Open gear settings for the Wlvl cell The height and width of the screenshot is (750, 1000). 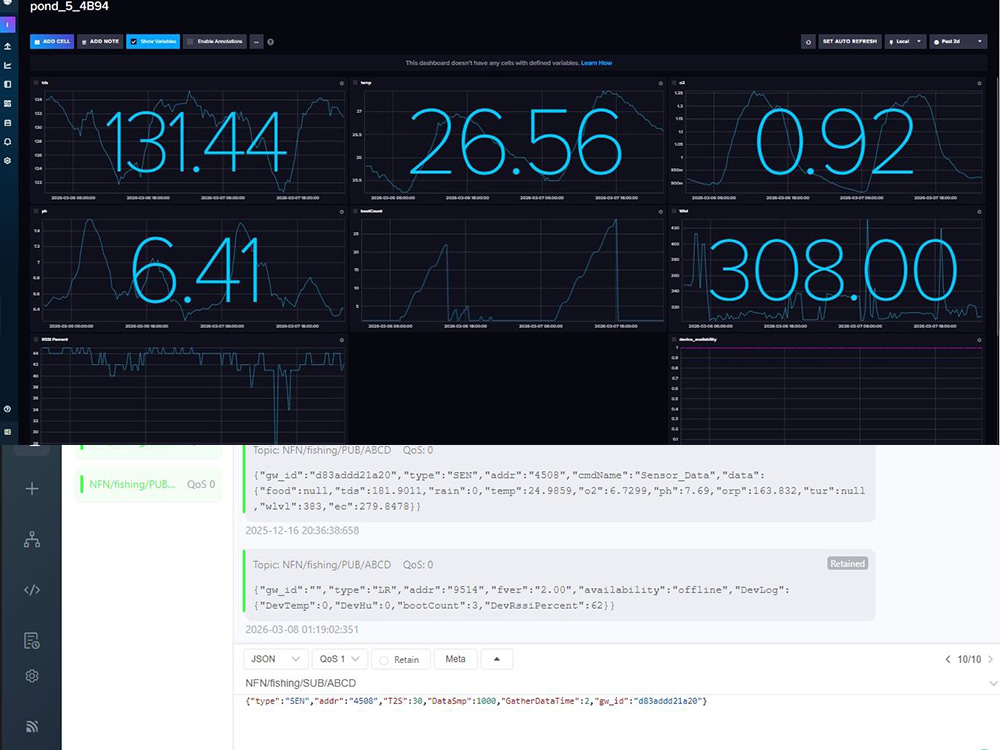point(980,212)
